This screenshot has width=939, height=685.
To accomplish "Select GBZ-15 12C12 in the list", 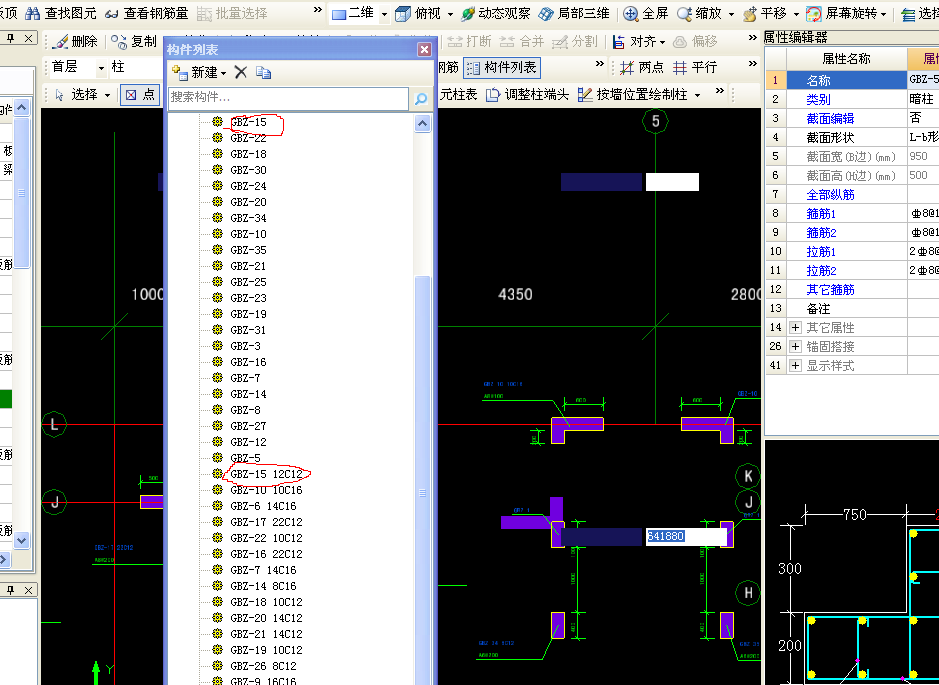I will (x=266, y=474).
